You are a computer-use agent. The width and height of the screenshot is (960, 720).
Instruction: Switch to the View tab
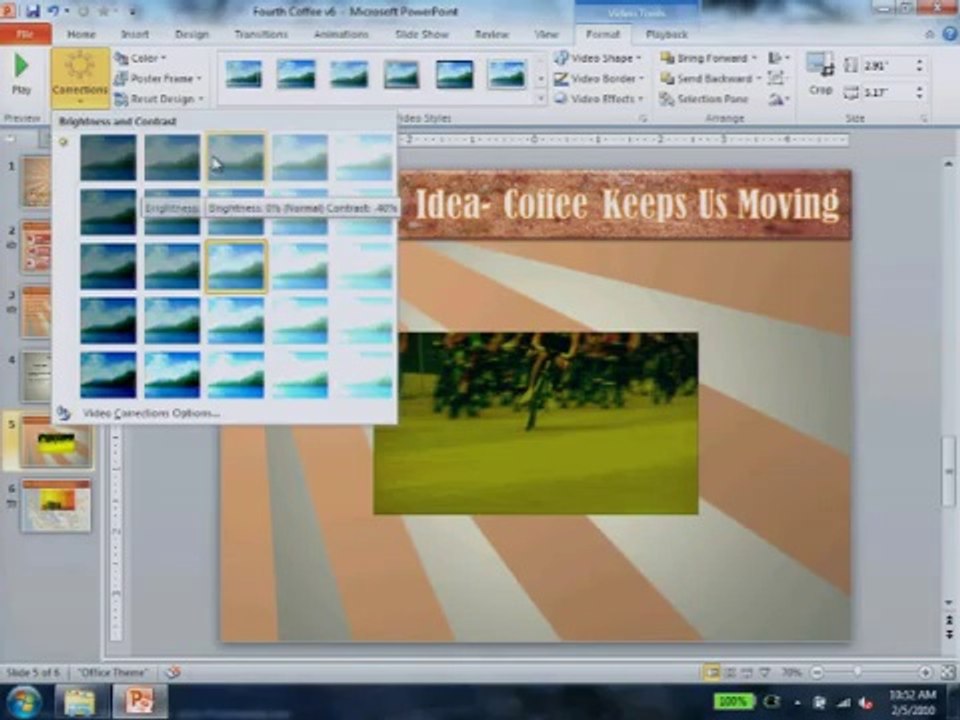[x=546, y=34]
